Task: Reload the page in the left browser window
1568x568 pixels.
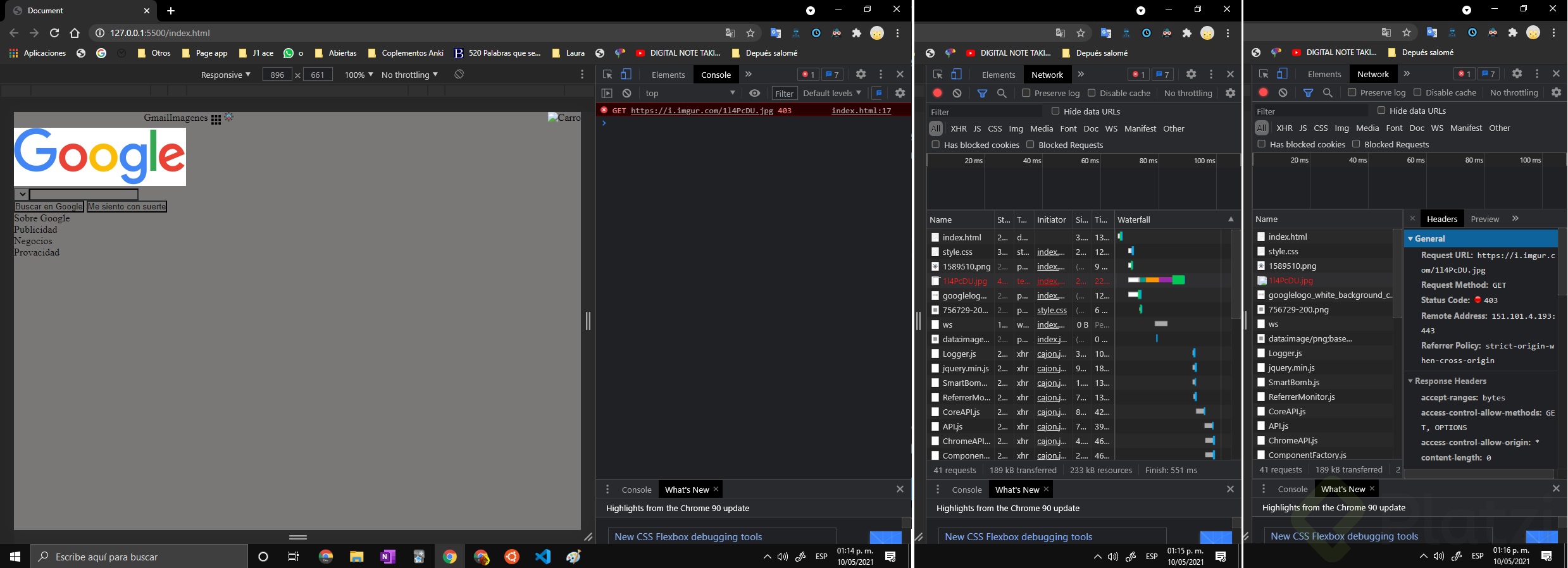Action: coord(54,33)
